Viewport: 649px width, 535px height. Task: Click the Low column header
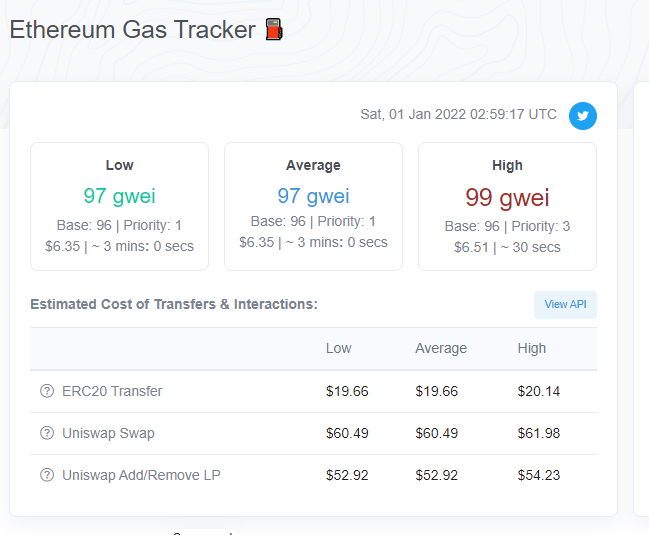(339, 348)
